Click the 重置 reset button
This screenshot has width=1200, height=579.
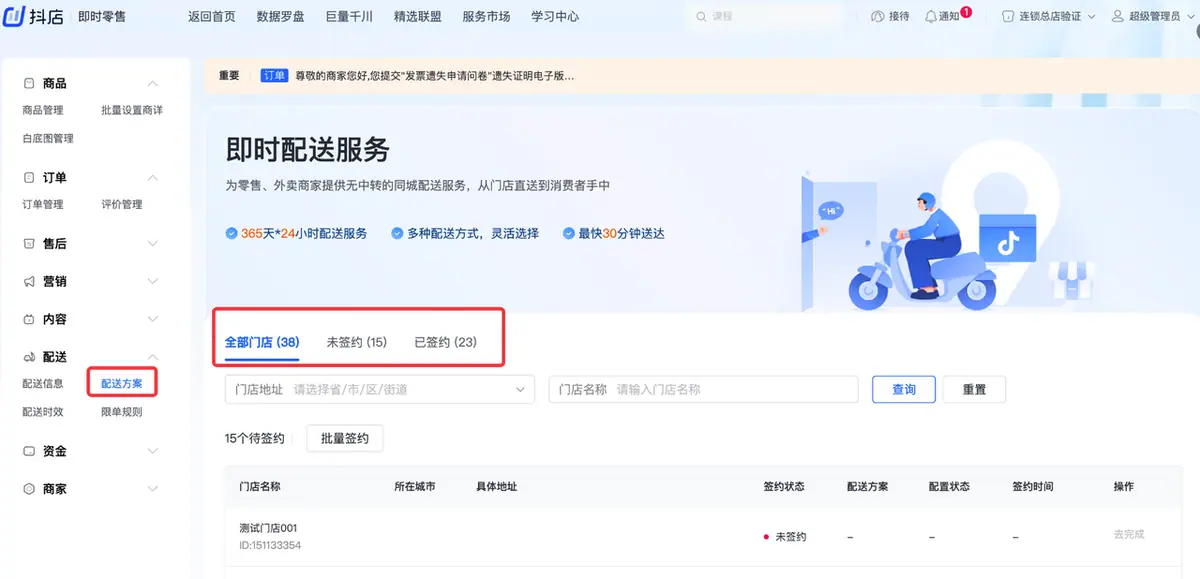click(974, 390)
